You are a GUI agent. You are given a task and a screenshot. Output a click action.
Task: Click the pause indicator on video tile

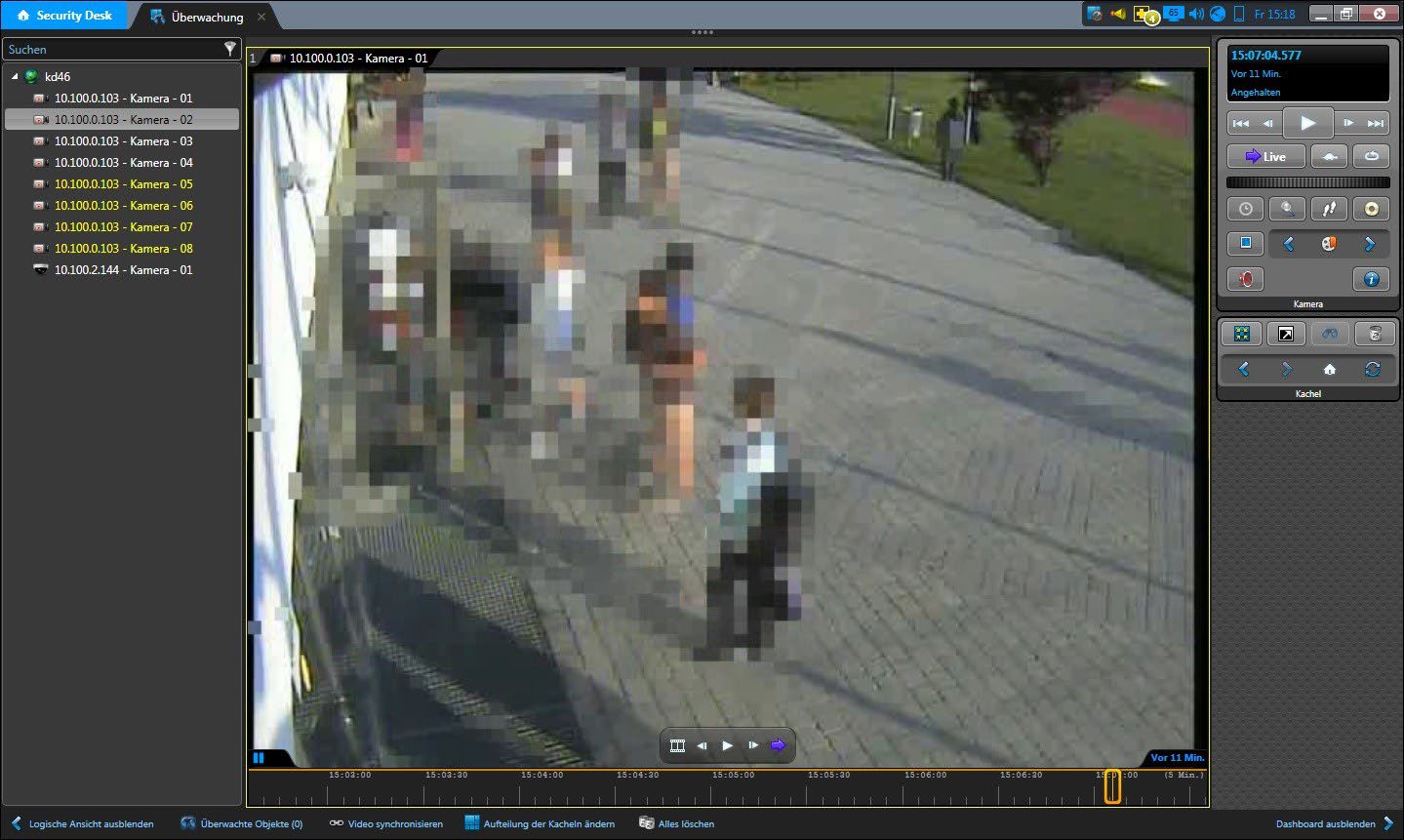(x=259, y=758)
